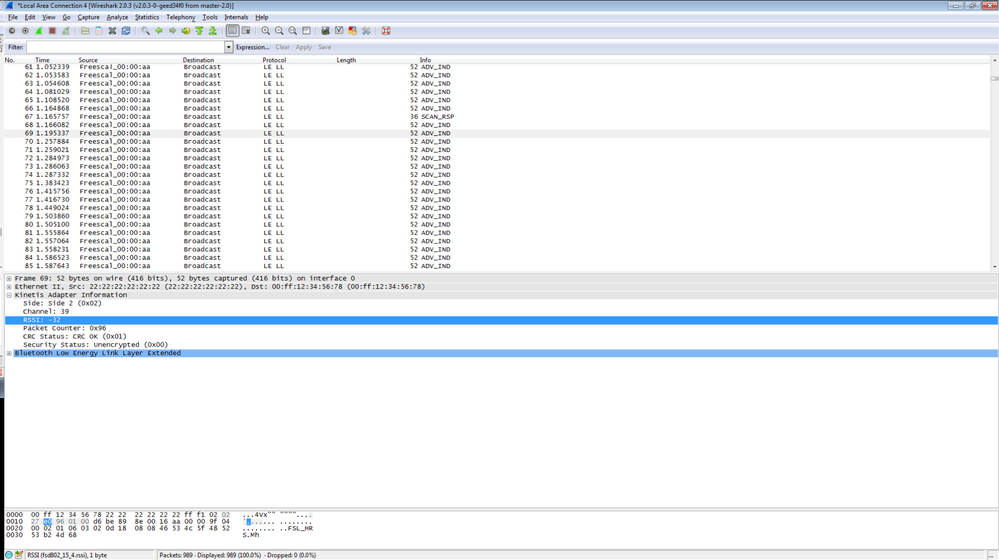The image size is (999, 560).
Task: Expand Bluetooth Low Energy Link Layer node
Action: tap(9, 353)
